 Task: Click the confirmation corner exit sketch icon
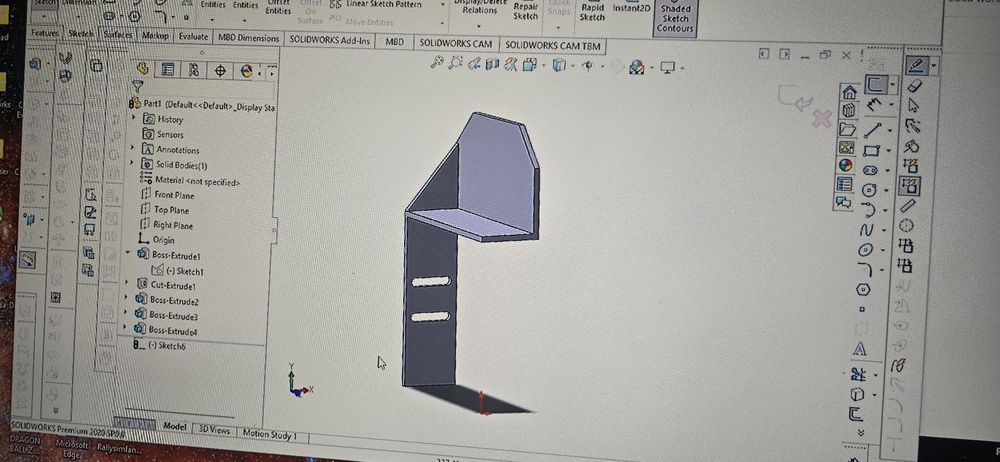795,97
